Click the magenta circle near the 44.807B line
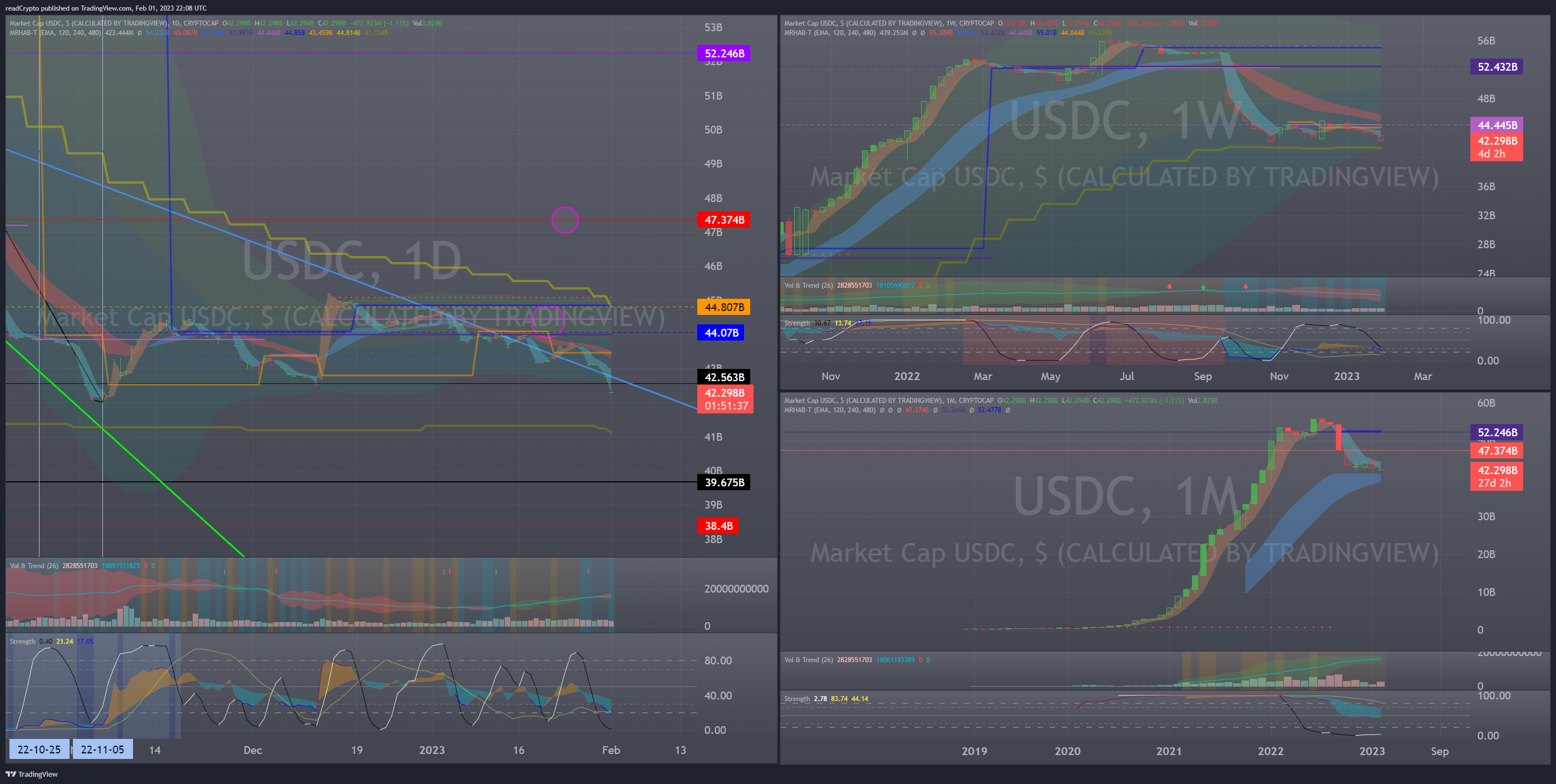 tap(548, 319)
